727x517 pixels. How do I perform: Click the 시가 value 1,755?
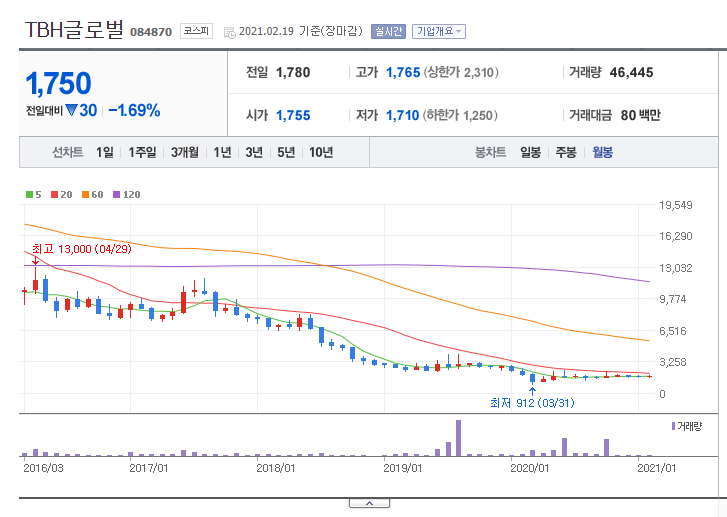coord(293,115)
